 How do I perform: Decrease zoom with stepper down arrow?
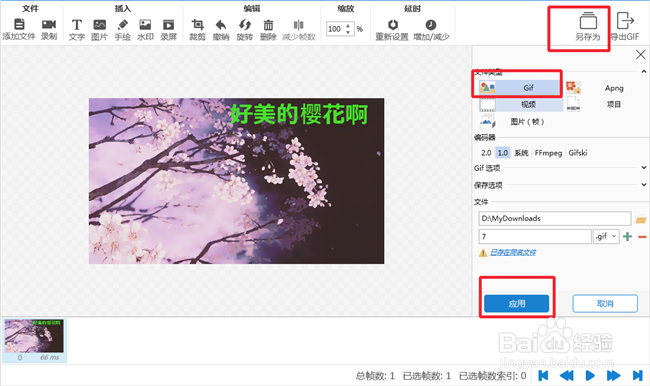point(348,32)
